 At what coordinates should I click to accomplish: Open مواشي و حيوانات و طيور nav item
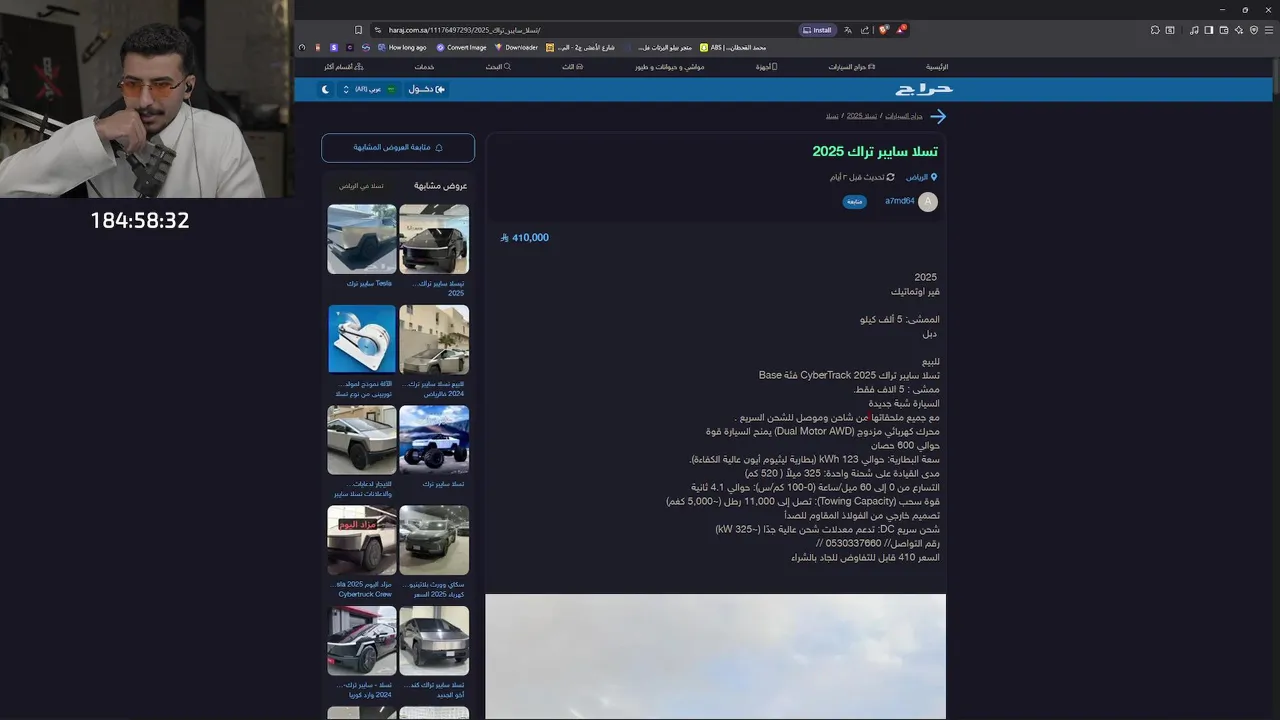(x=670, y=67)
